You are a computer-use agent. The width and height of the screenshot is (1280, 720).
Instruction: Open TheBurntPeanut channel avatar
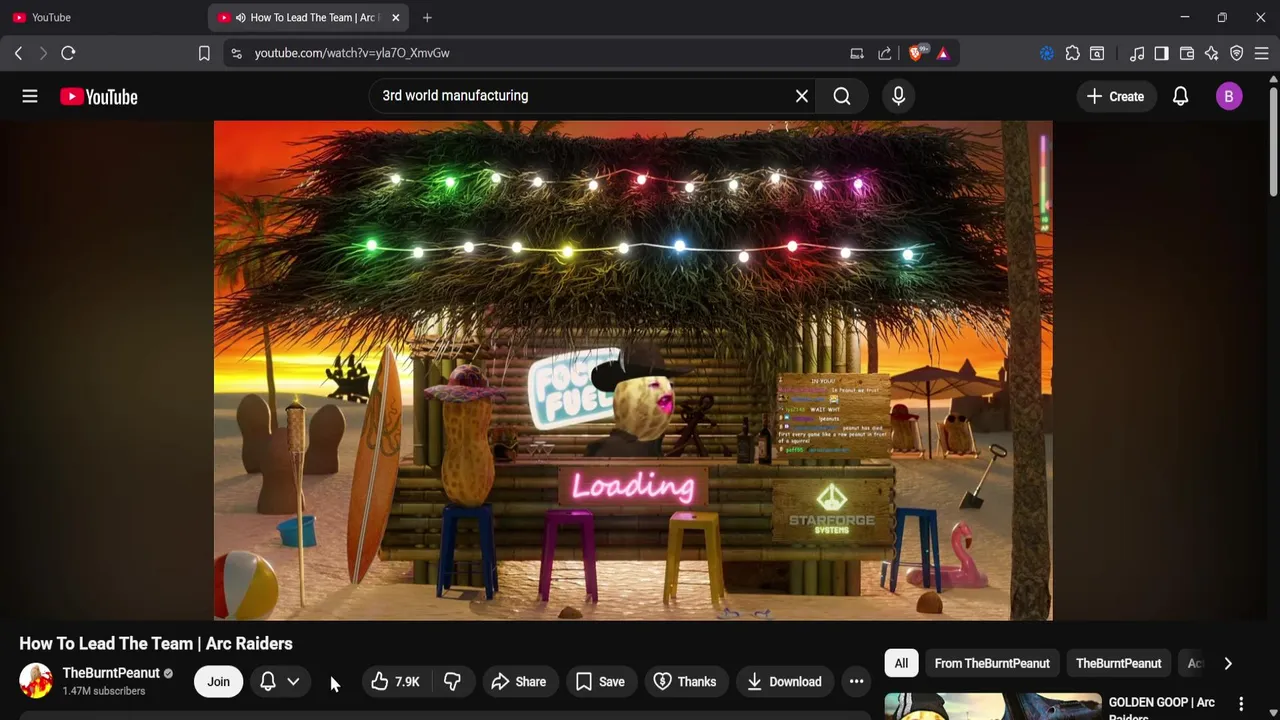point(36,681)
